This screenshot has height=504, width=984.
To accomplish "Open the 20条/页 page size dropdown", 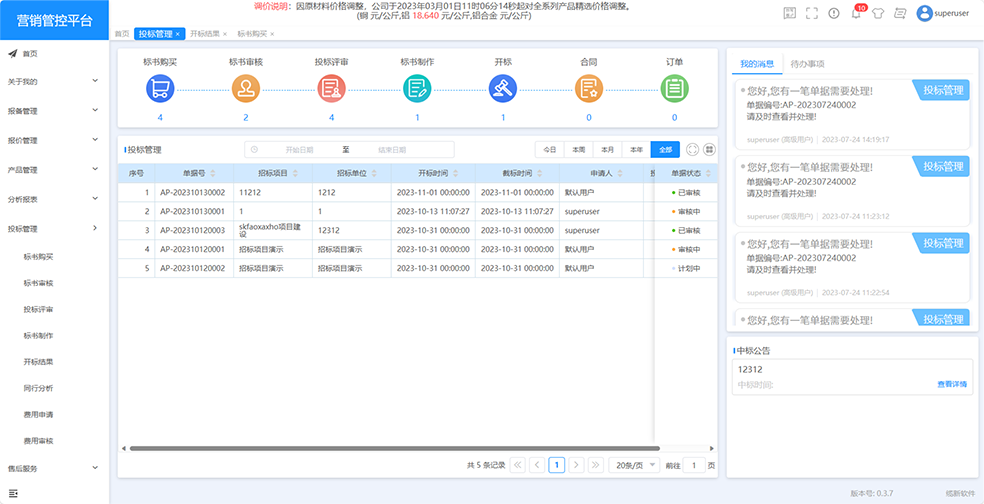I will point(634,465).
